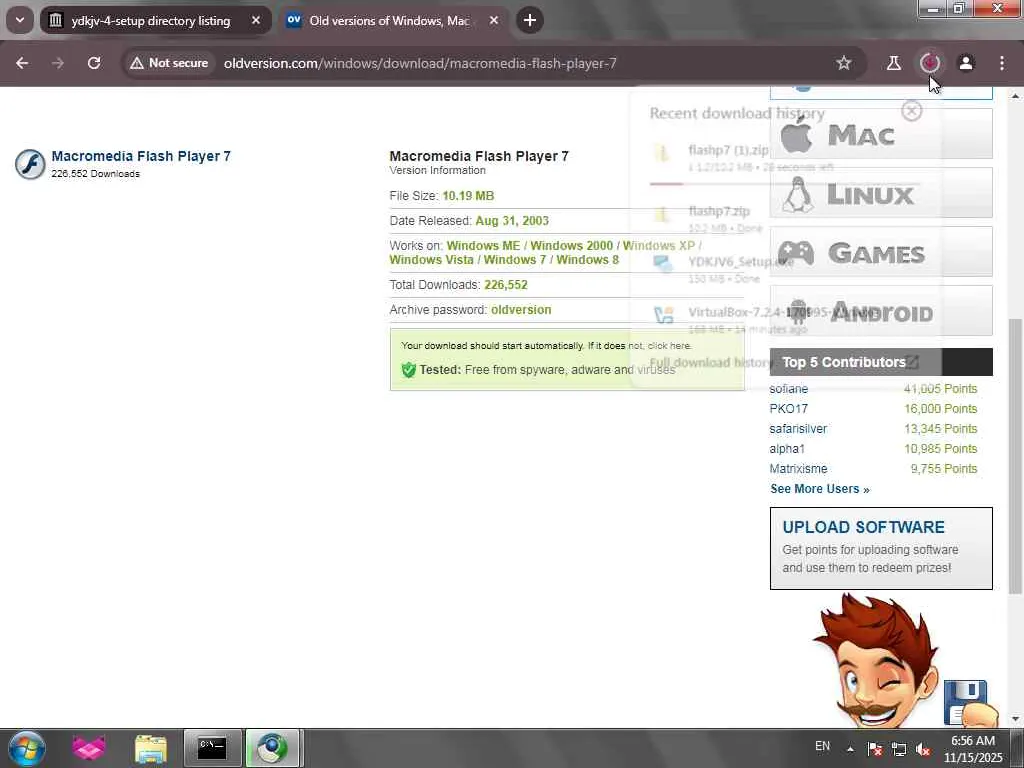The image size is (1024, 768).
Task: Open the Windows Start menu orb
Action: point(27,748)
